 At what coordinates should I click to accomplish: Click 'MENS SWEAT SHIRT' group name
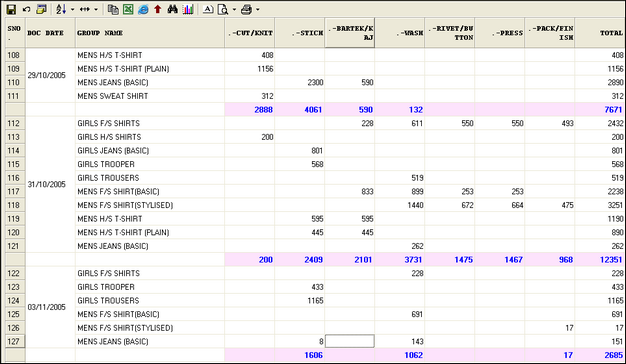point(113,96)
